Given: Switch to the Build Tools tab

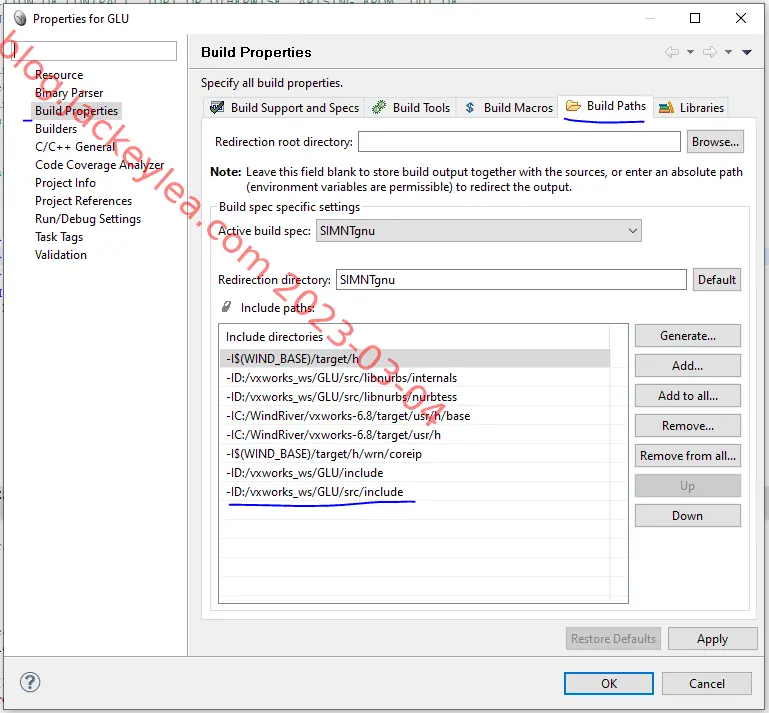Looking at the screenshot, I should pos(411,107).
